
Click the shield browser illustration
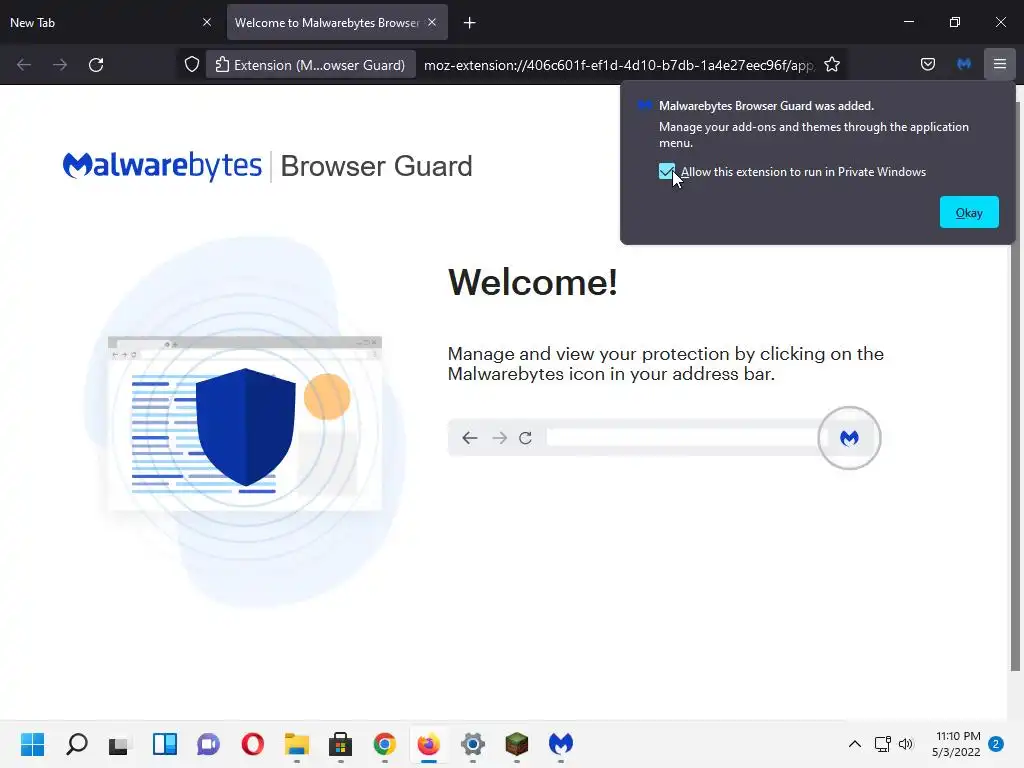245,423
